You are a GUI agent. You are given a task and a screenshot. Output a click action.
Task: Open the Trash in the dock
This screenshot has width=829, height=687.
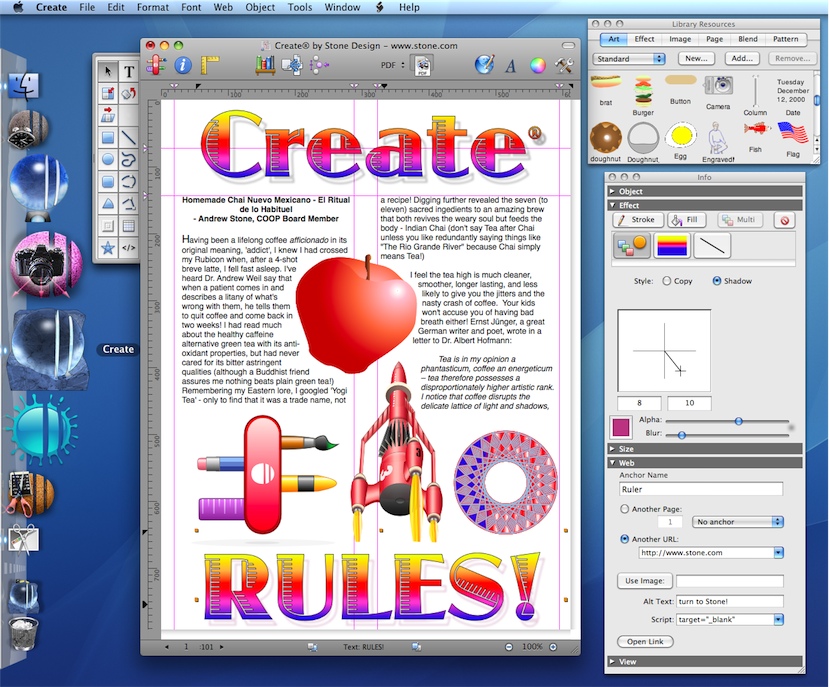24,633
